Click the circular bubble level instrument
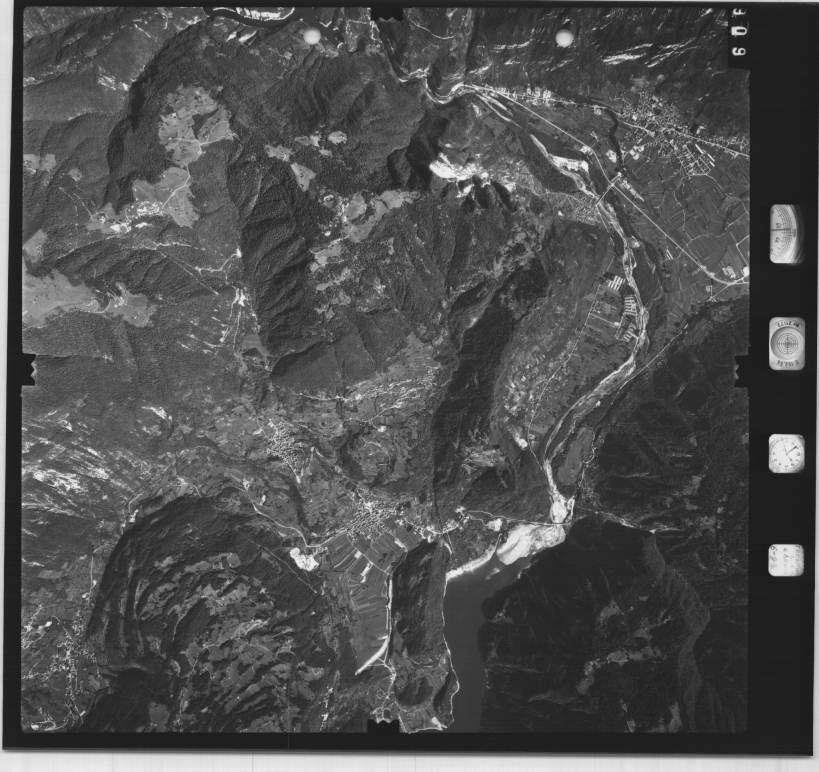 tap(786, 344)
